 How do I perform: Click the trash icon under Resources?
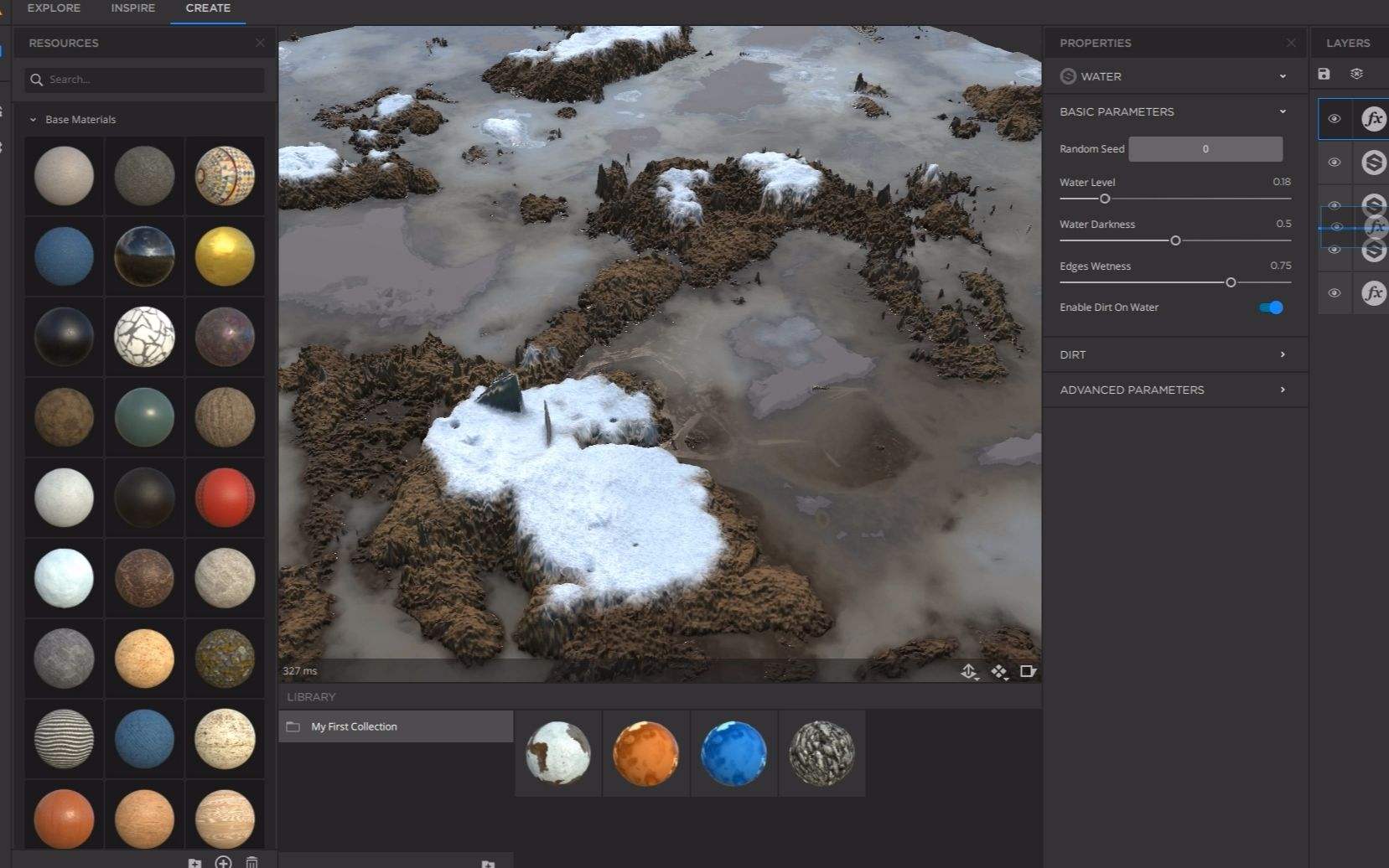pos(251,862)
